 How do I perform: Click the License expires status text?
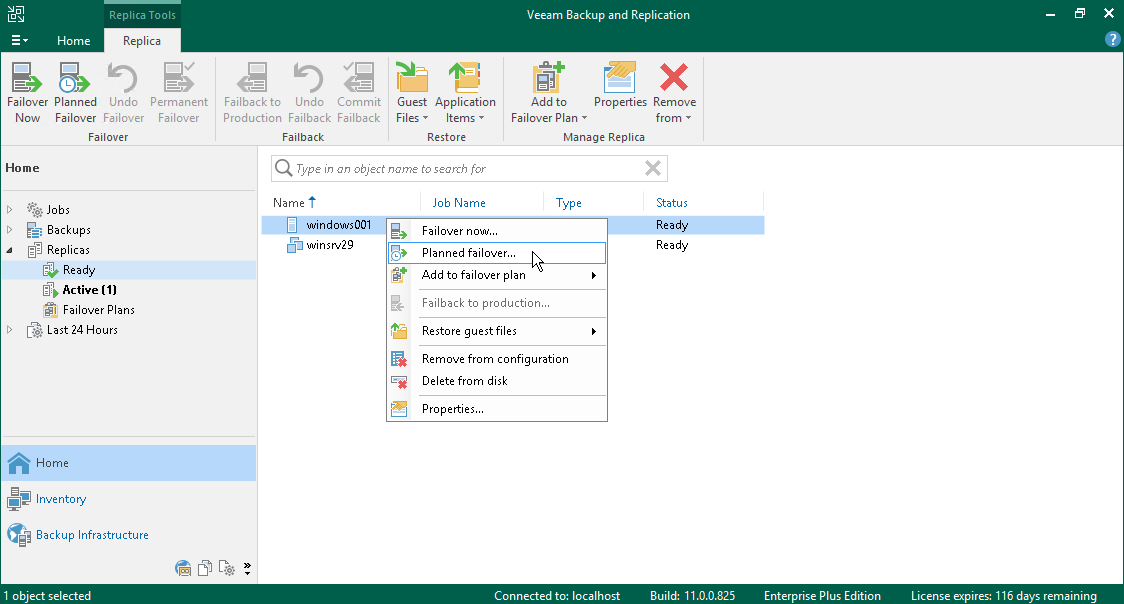click(1004, 595)
